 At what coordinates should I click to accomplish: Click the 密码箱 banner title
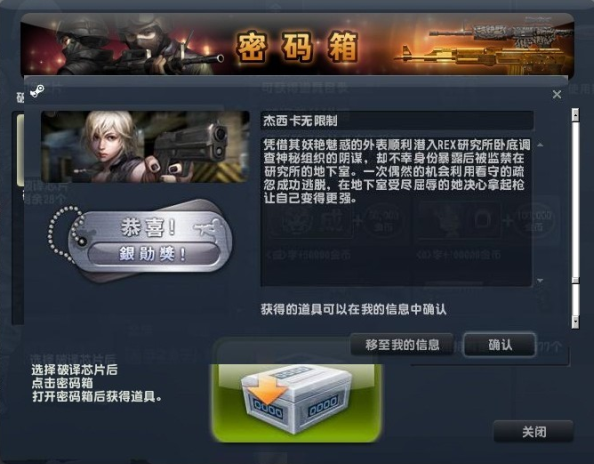click(x=297, y=46)
